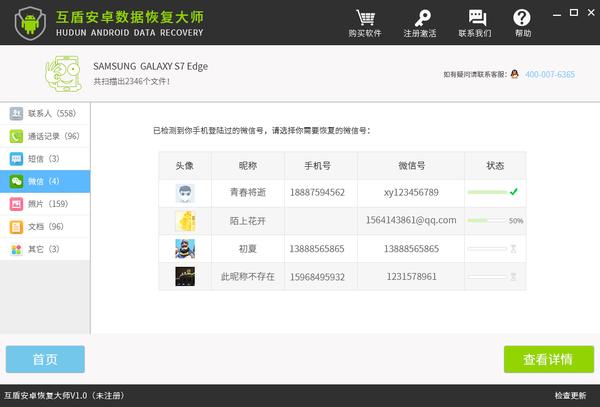Click the 50% status label

point(516,221)
